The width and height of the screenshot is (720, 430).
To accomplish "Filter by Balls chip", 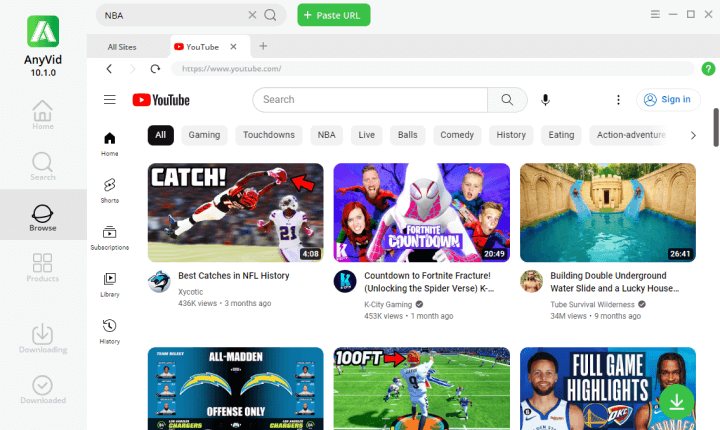I will 407,135.
